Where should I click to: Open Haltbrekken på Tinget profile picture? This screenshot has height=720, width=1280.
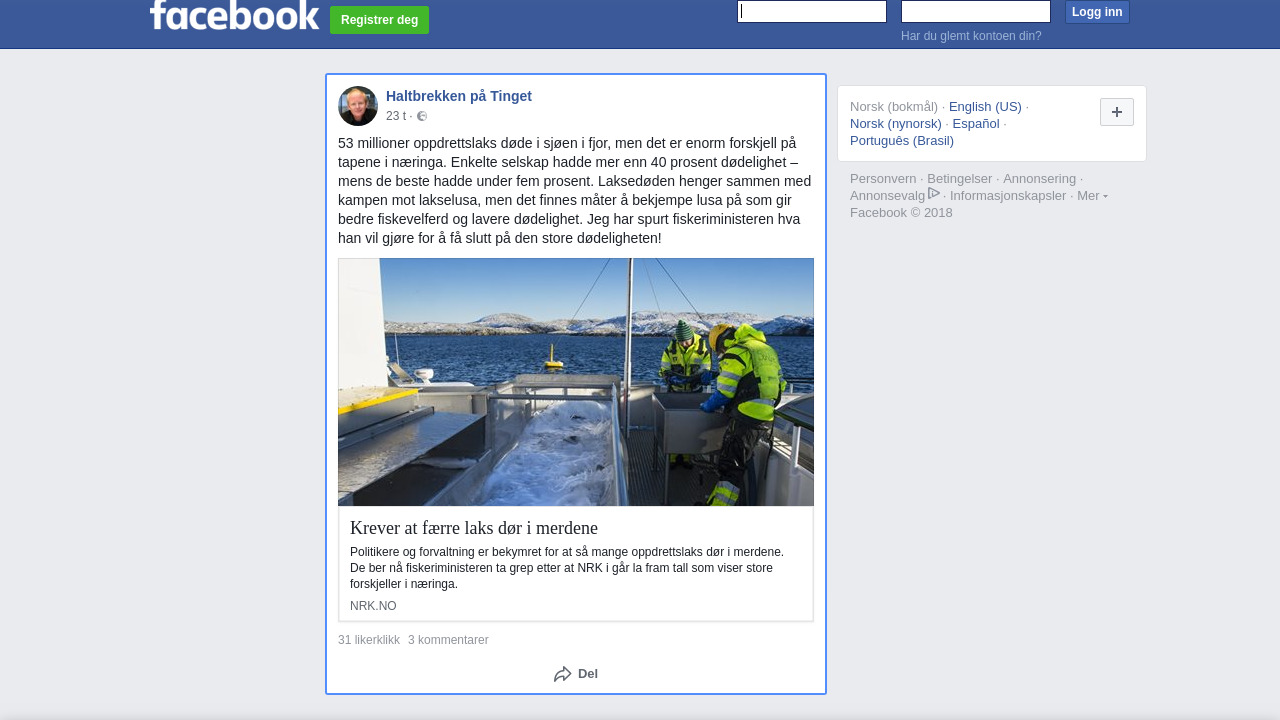click(x=358, y=106)
